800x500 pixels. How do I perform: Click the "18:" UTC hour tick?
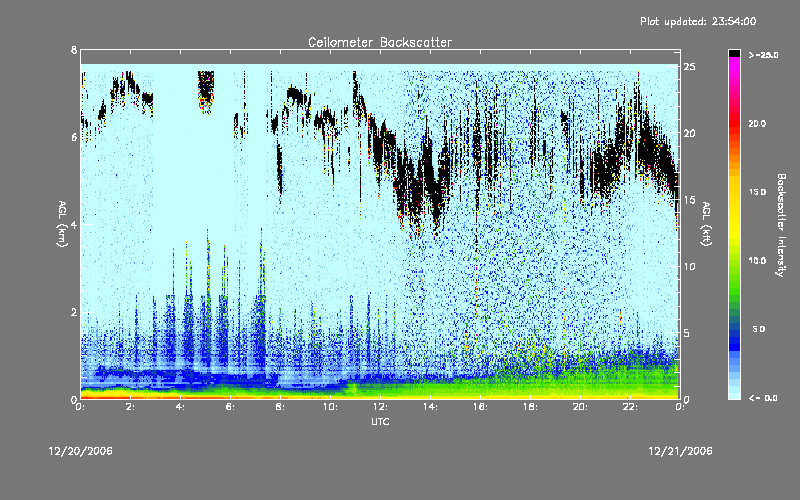coord(531,407)
